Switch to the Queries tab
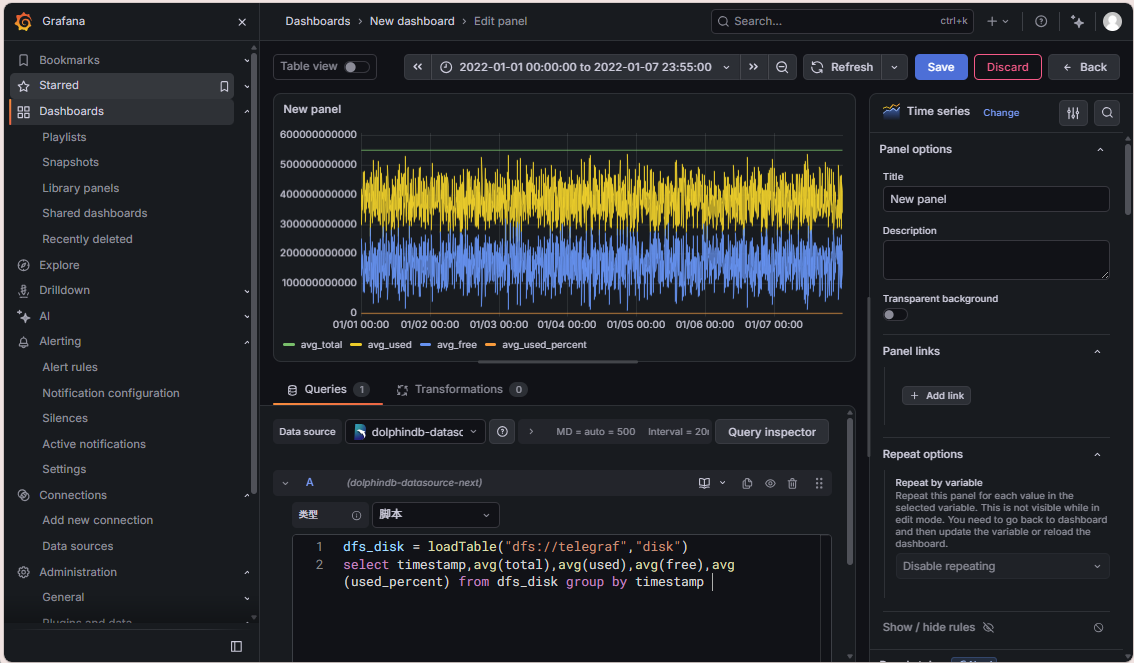1134x663 pixels. [x=328, y=390]
